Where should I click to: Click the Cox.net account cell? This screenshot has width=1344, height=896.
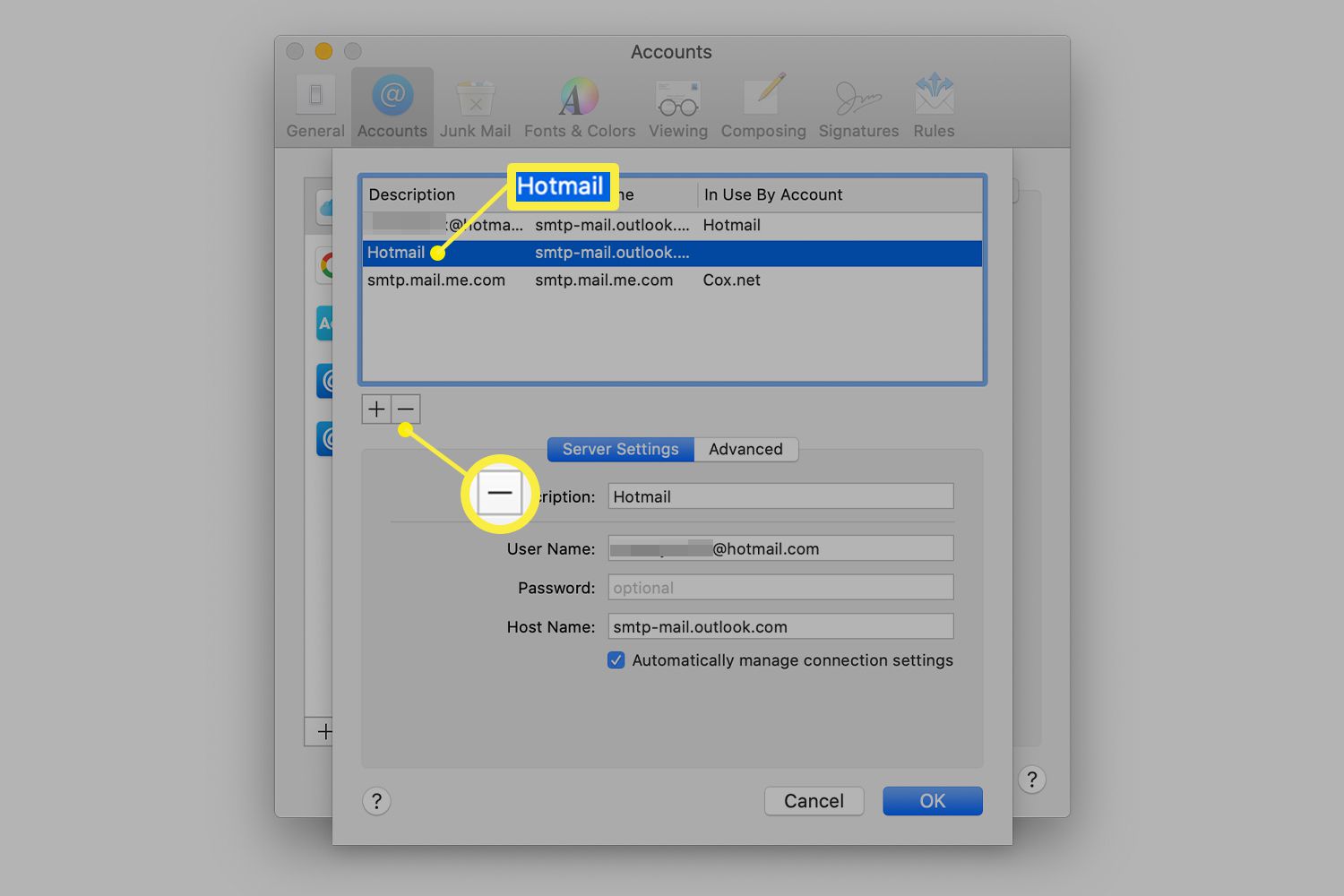pyautogui.click(x=732, y=280)
